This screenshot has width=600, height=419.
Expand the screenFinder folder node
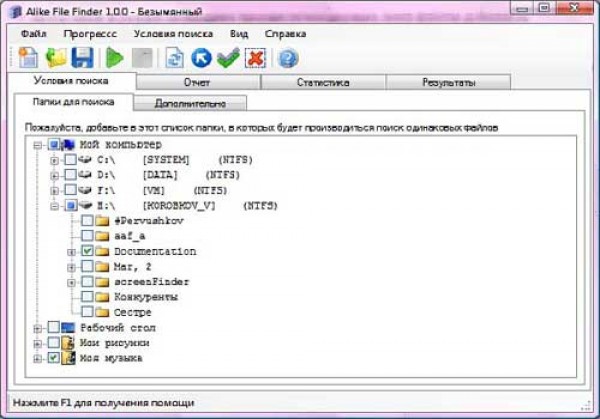71,283
